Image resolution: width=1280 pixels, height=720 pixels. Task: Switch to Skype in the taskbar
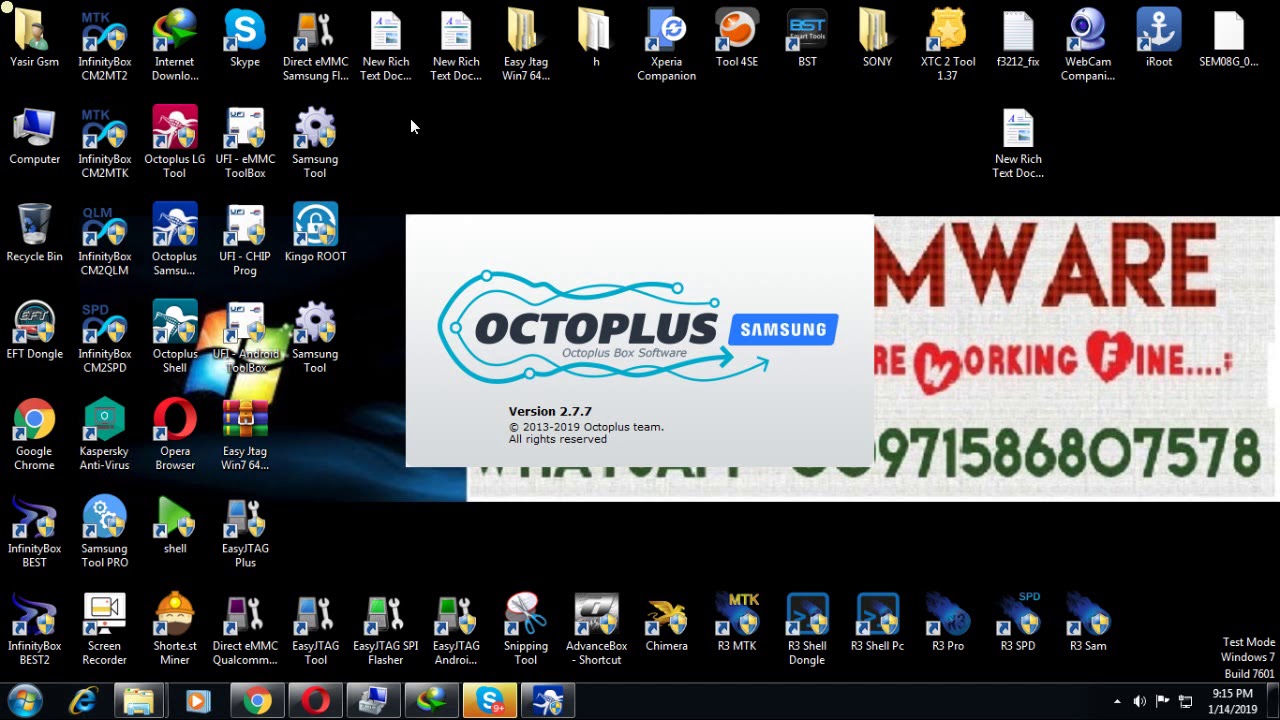point(490,701)
